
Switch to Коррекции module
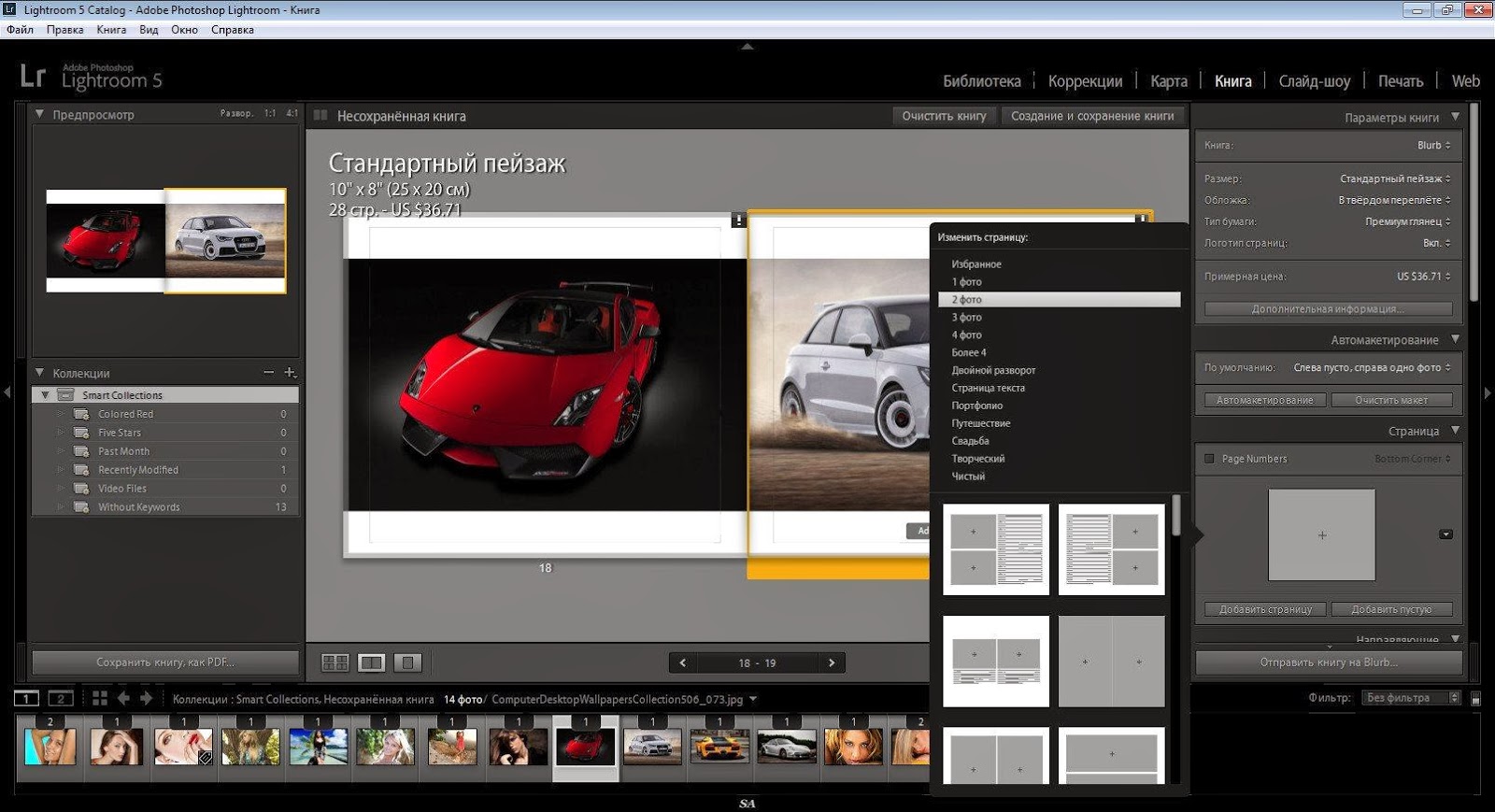click(1085, 81)
